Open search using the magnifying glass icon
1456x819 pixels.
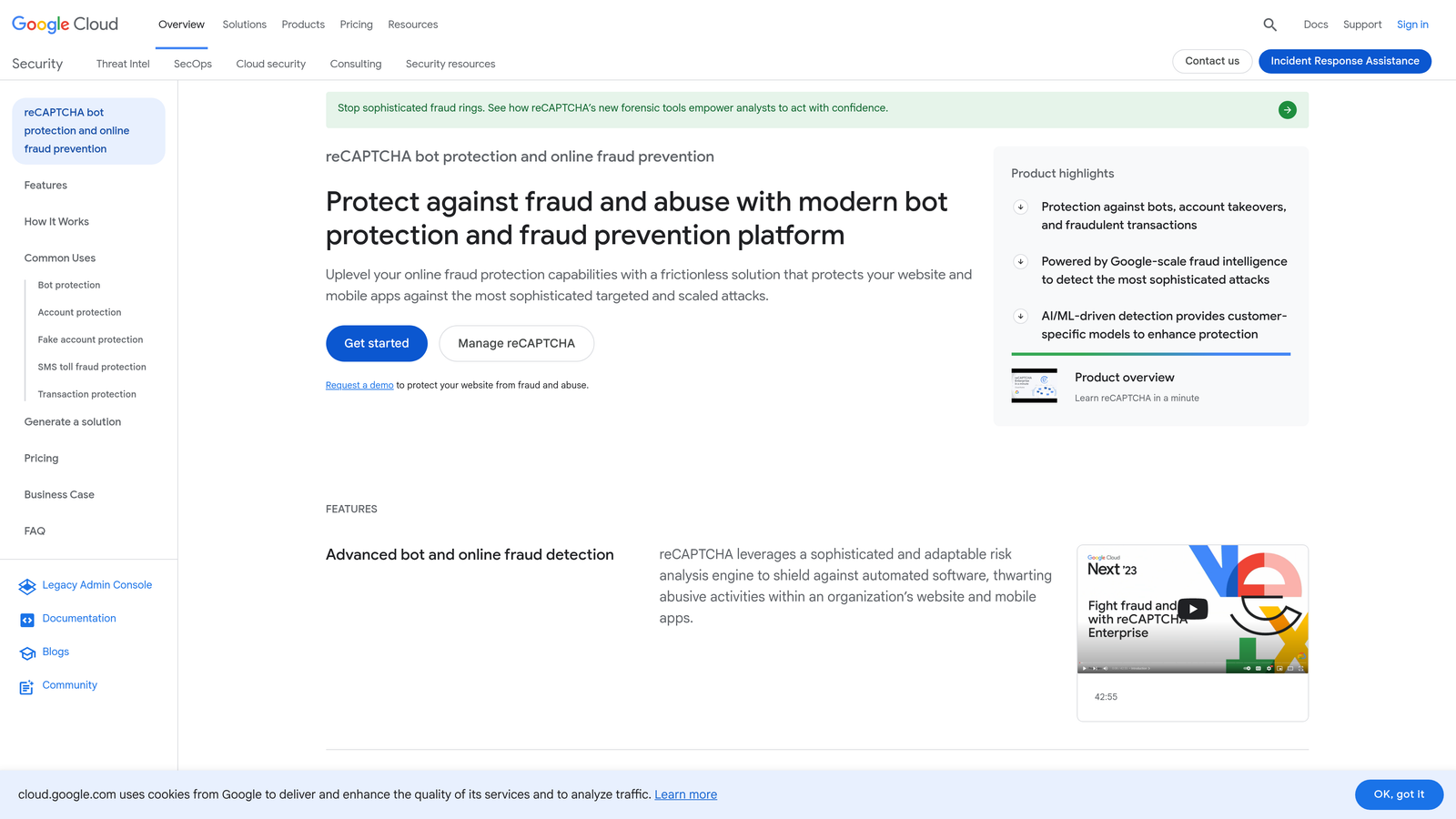[x=1269, y=25]
